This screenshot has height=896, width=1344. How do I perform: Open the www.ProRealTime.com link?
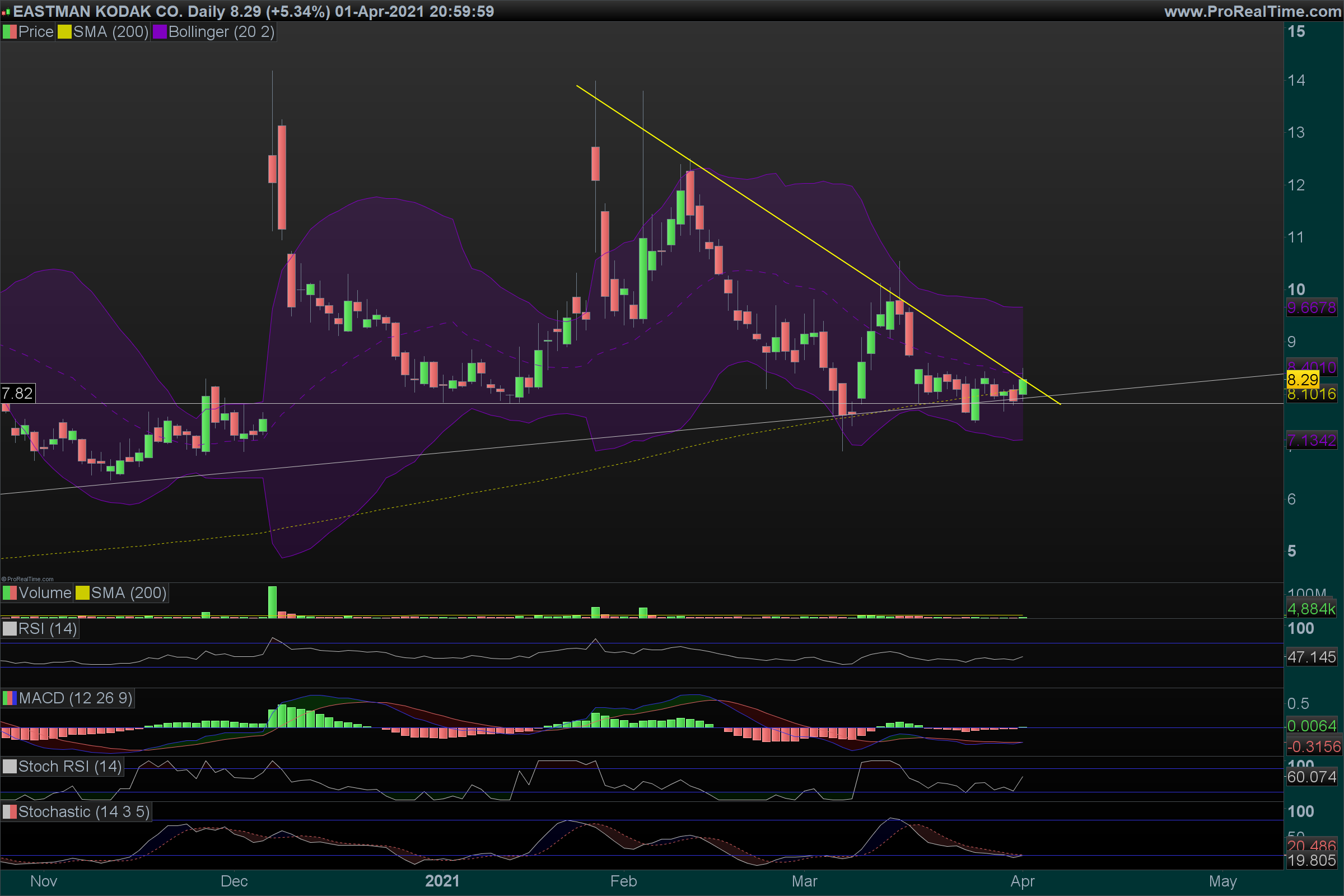(1252, 11)
